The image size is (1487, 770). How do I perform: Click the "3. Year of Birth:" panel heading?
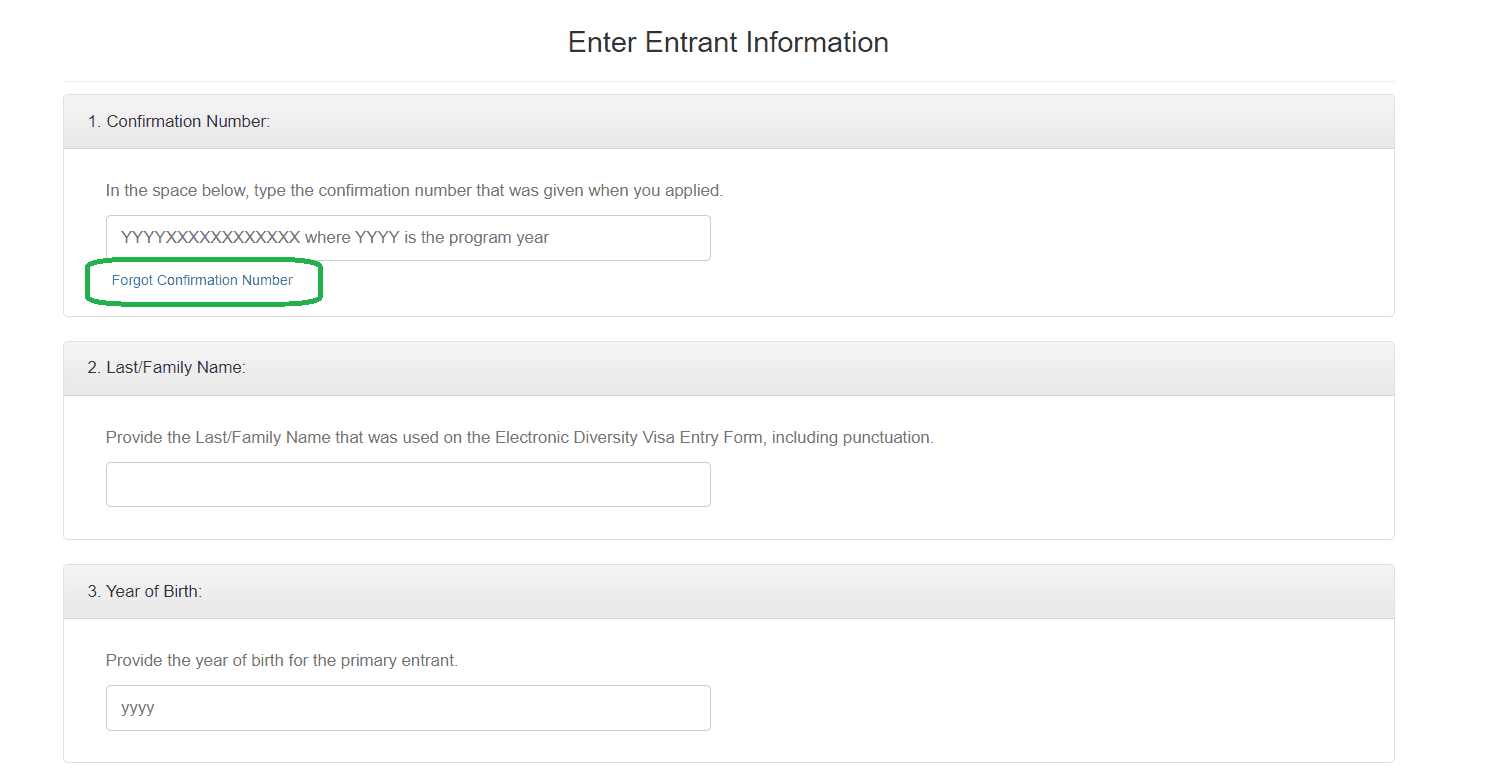coord(145,591)
